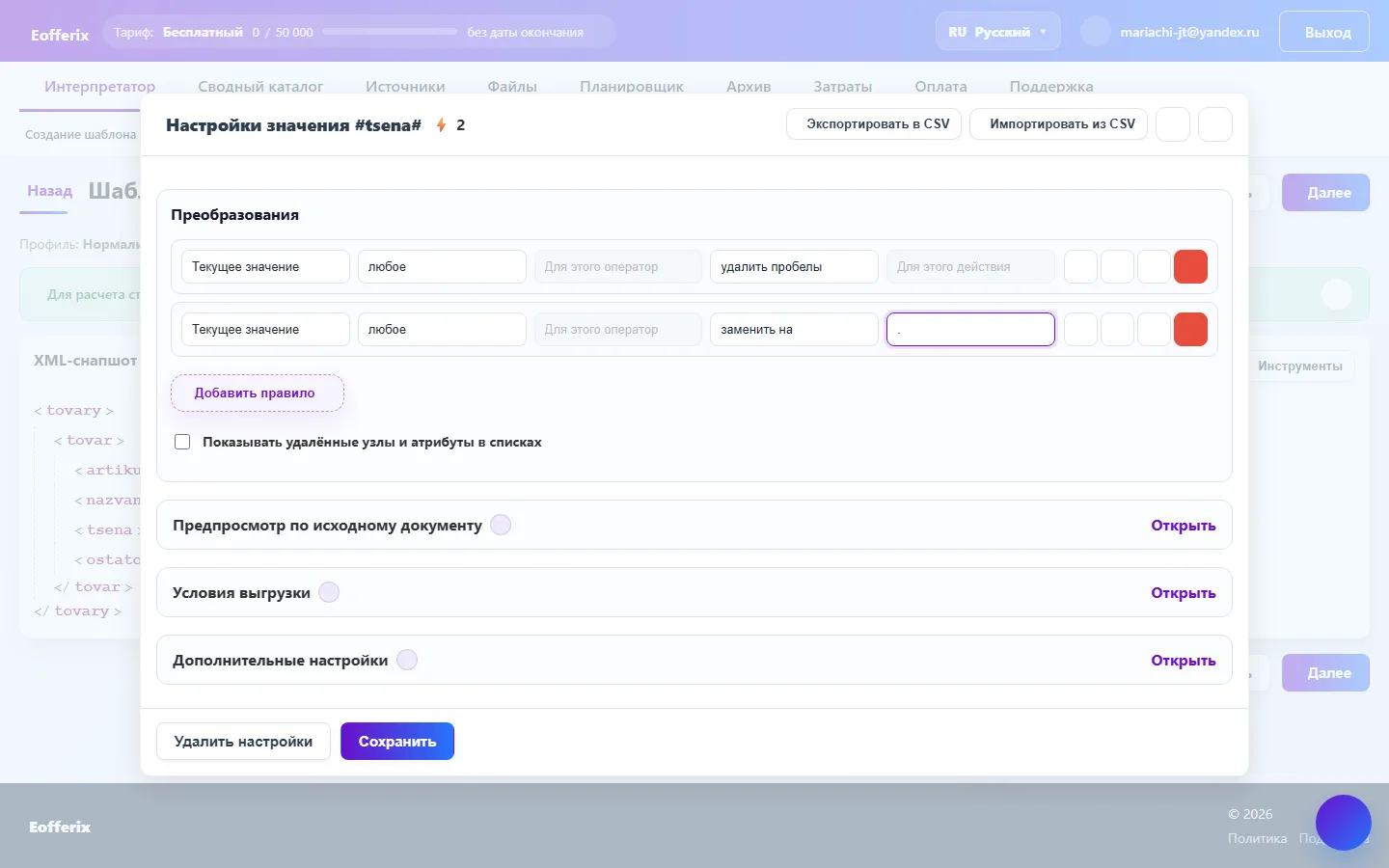Screen dimensions: 1389x868
Task: Click the round icon beside 'Дополнительные настройки'
Action: point(407,660)
